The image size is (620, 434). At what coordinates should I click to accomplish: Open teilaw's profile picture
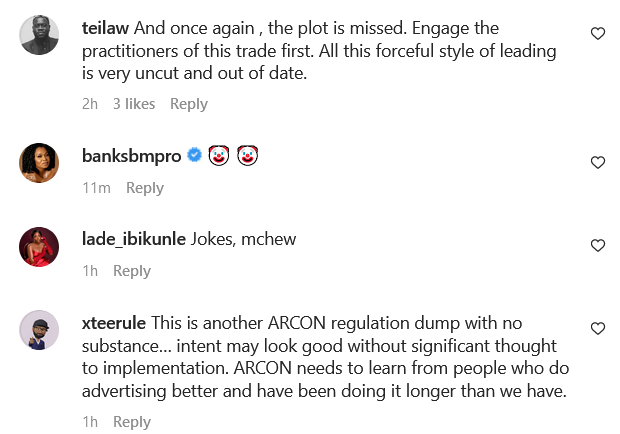40,38
